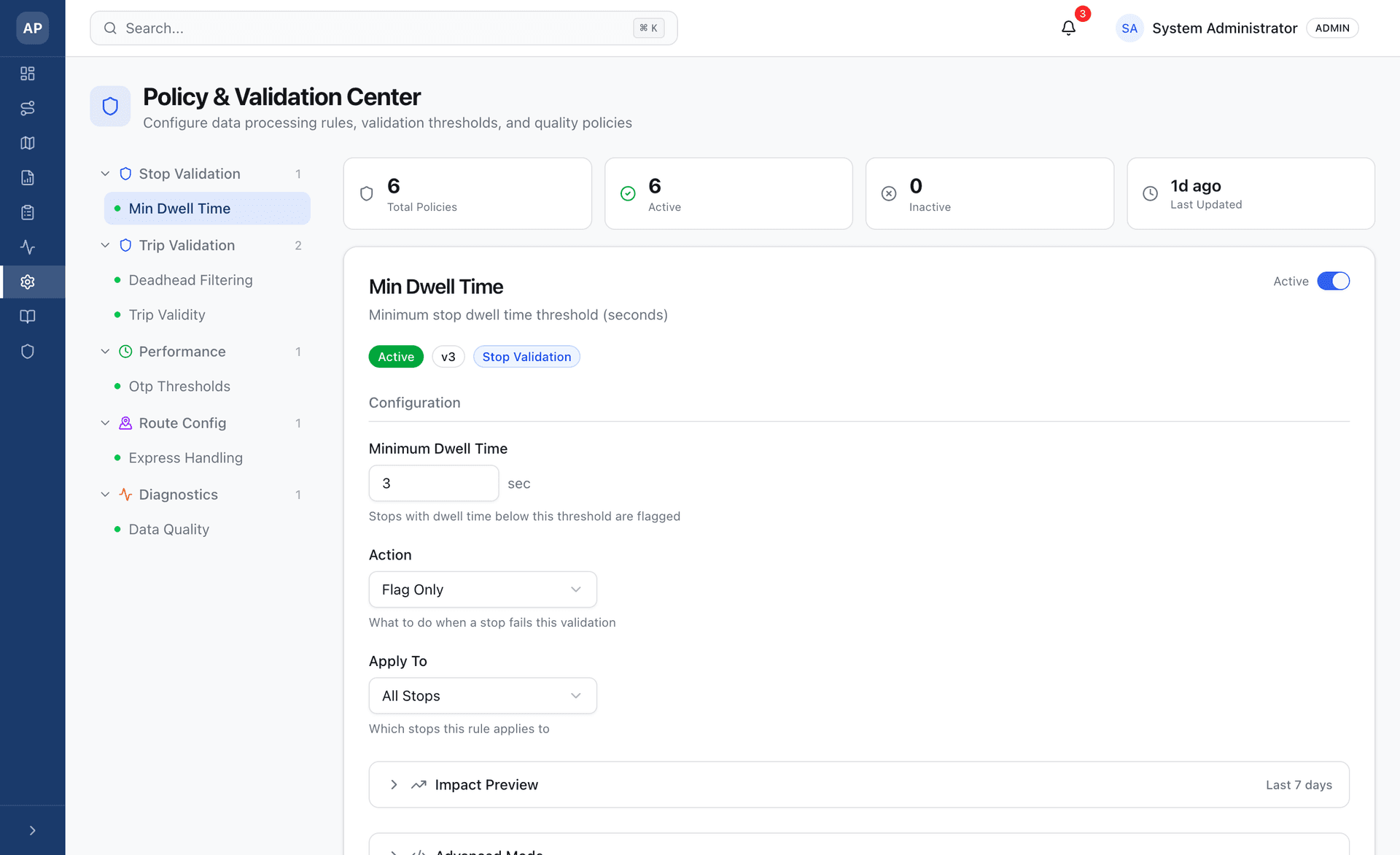
Task: Collapse the Trip Validation group chevron
Action: coord(105,245)
